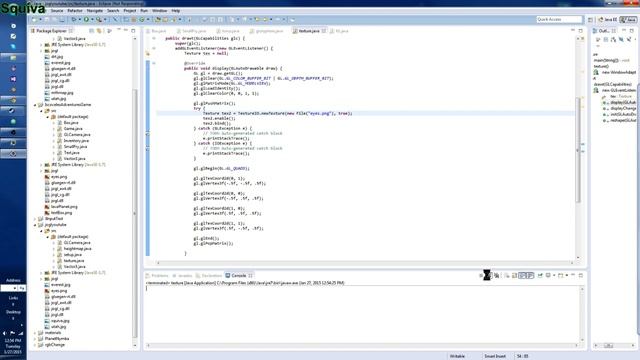Viewport: 640px width, 360px height.
Task: Toggle Link with Editor in Package Explorer
Action: [99, 31]
